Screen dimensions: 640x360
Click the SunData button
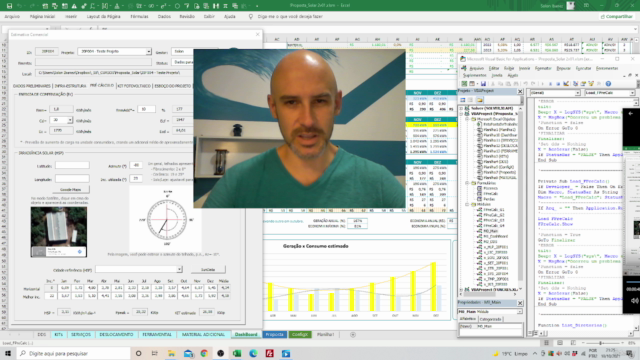click(x=208, y=270)
